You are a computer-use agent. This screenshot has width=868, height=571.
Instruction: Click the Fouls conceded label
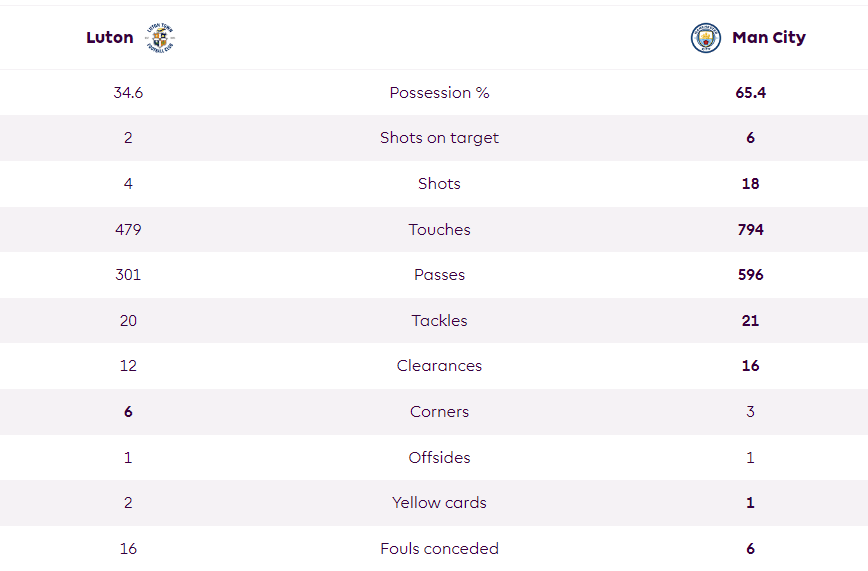pyautogui.click(x=440, y=549)
